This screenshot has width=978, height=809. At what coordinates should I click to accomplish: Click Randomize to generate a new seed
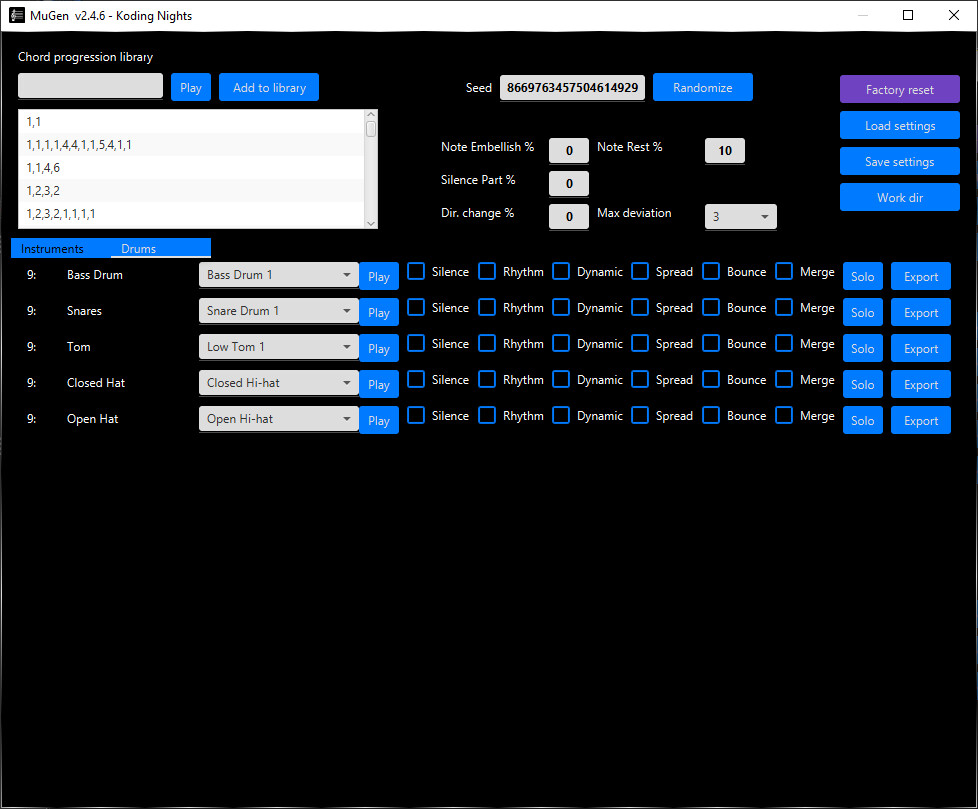(x=702, y=87)
